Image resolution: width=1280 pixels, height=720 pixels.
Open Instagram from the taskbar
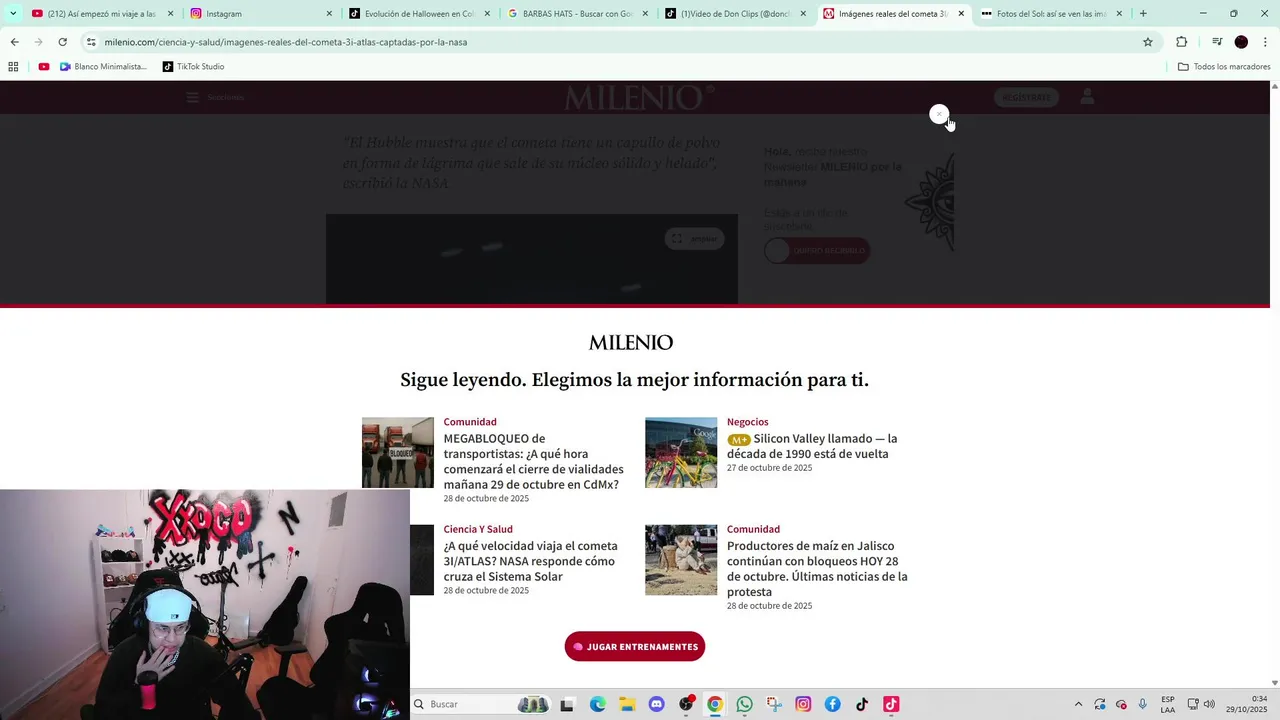point(803,704)
